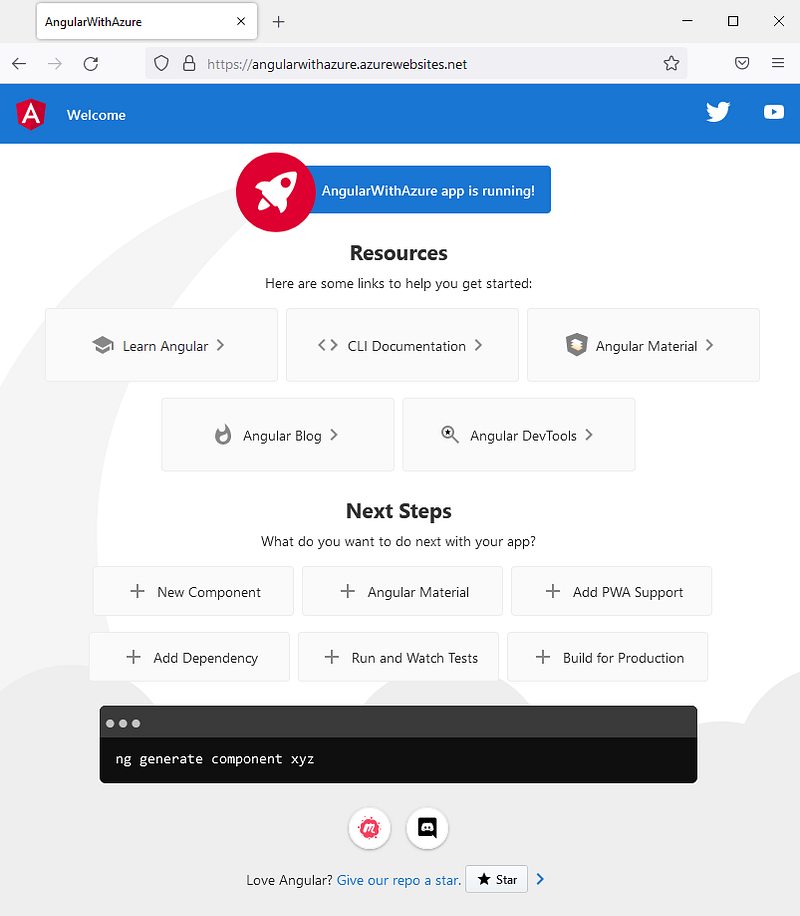Minimize the browser window
Screen dimensions: 800x916
(x=687, y=21)
